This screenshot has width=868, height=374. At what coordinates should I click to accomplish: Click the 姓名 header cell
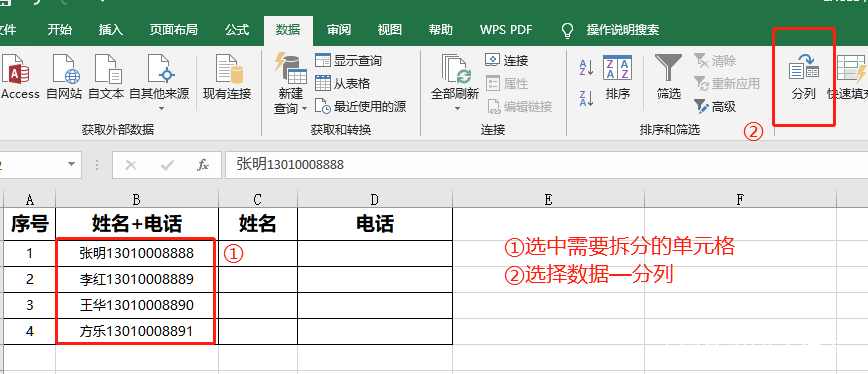tap(258, 224)
